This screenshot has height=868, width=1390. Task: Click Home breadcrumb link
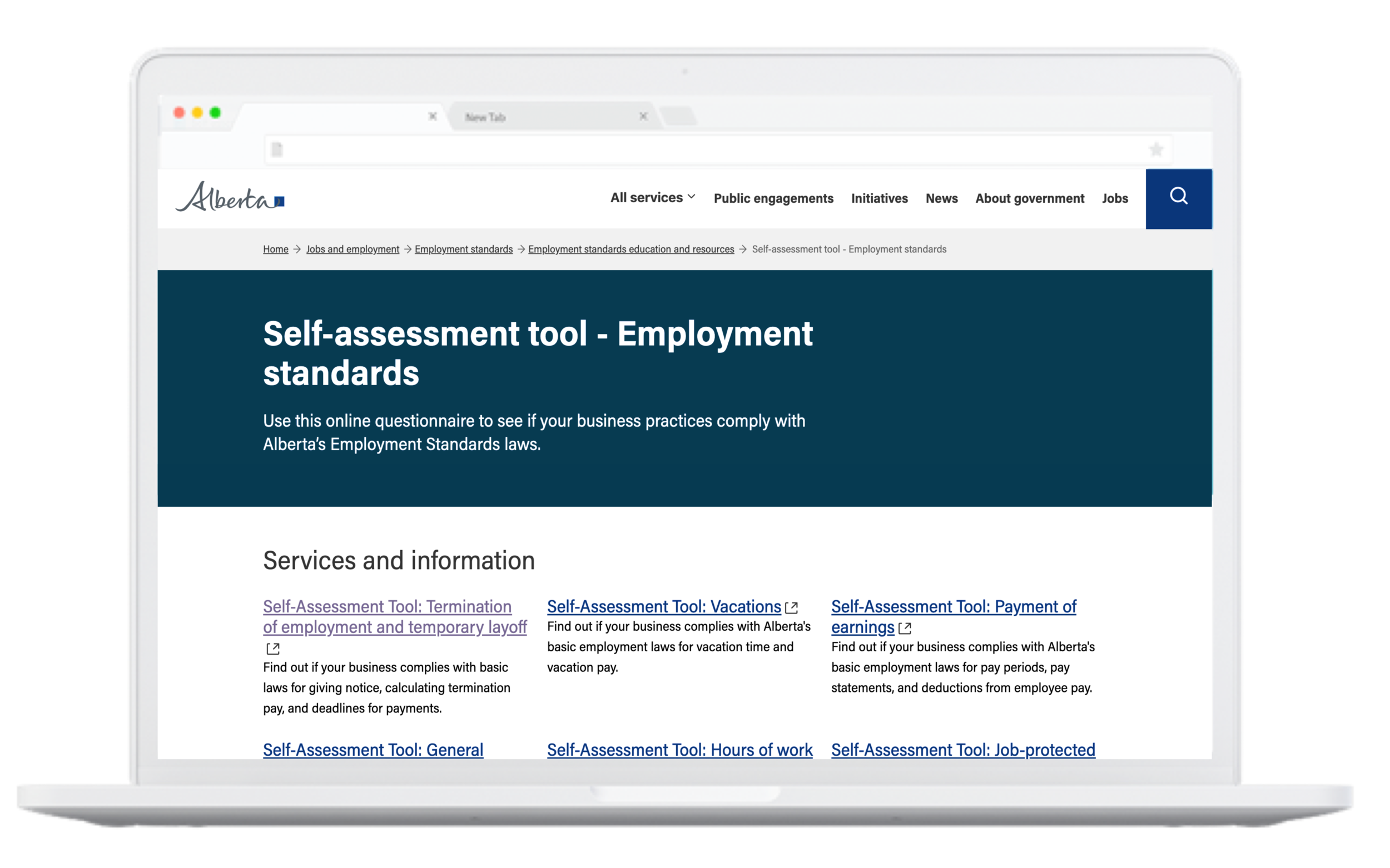click(276, 249)
